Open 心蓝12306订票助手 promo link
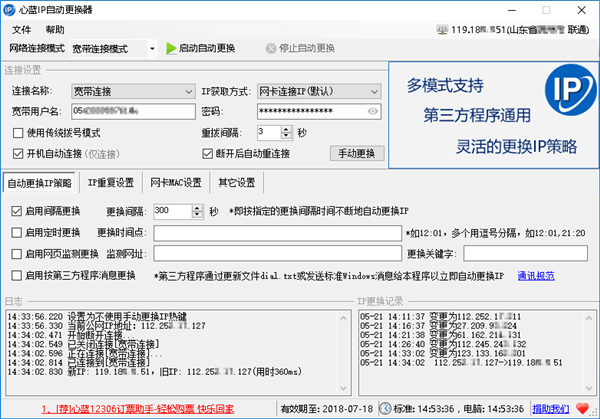This screenshot has height=419, width=600. [138, 409]
